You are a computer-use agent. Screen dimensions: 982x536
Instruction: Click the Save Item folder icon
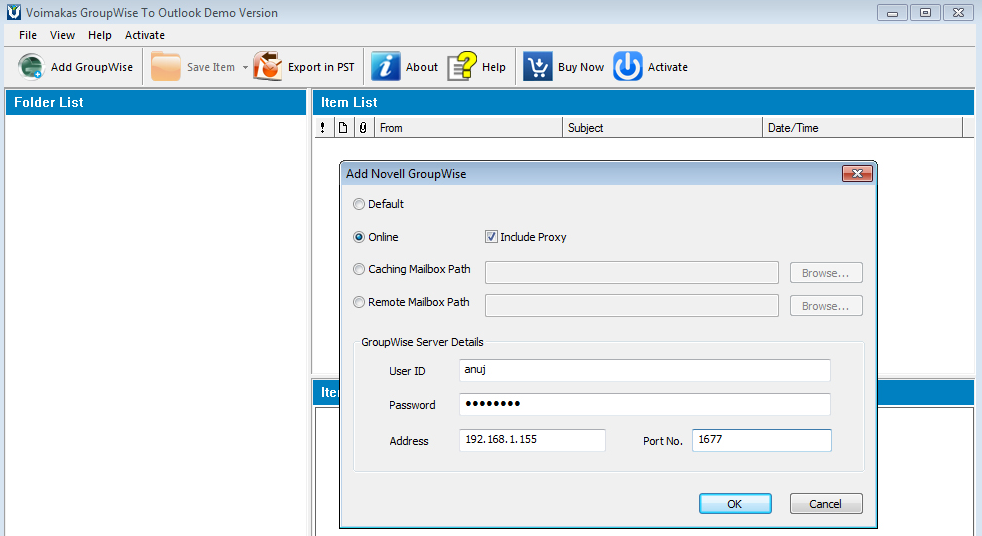165,66
